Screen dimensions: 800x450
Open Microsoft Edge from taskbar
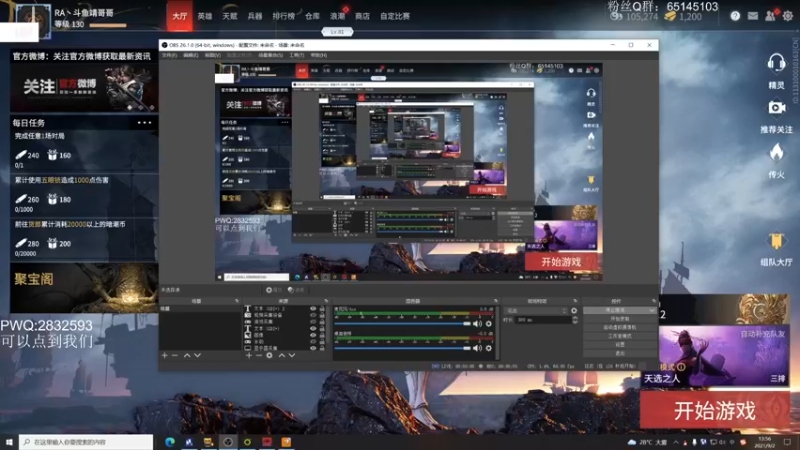(169, 442)
